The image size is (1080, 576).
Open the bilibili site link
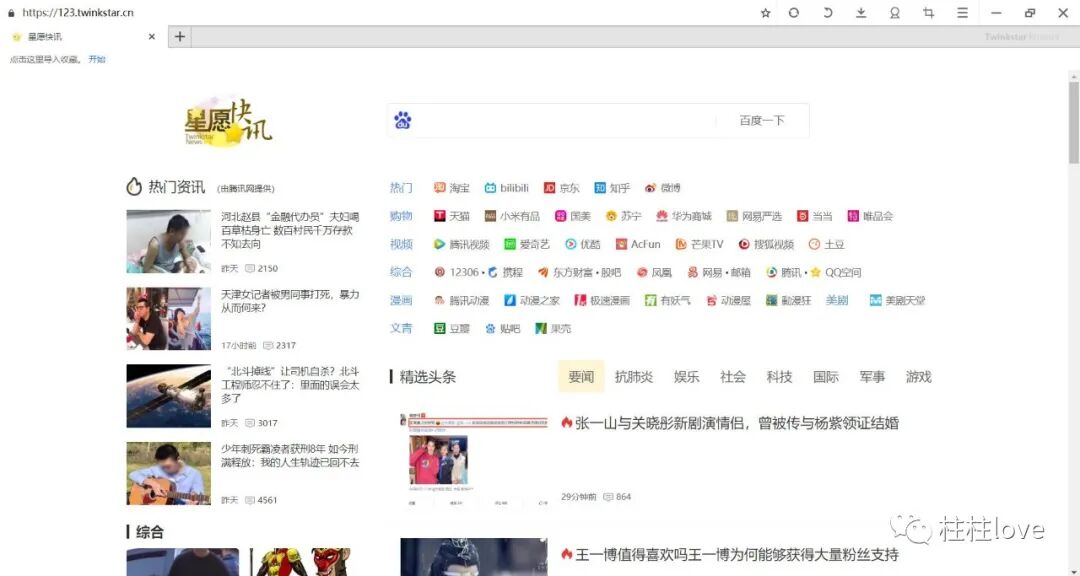coord(506,188)
